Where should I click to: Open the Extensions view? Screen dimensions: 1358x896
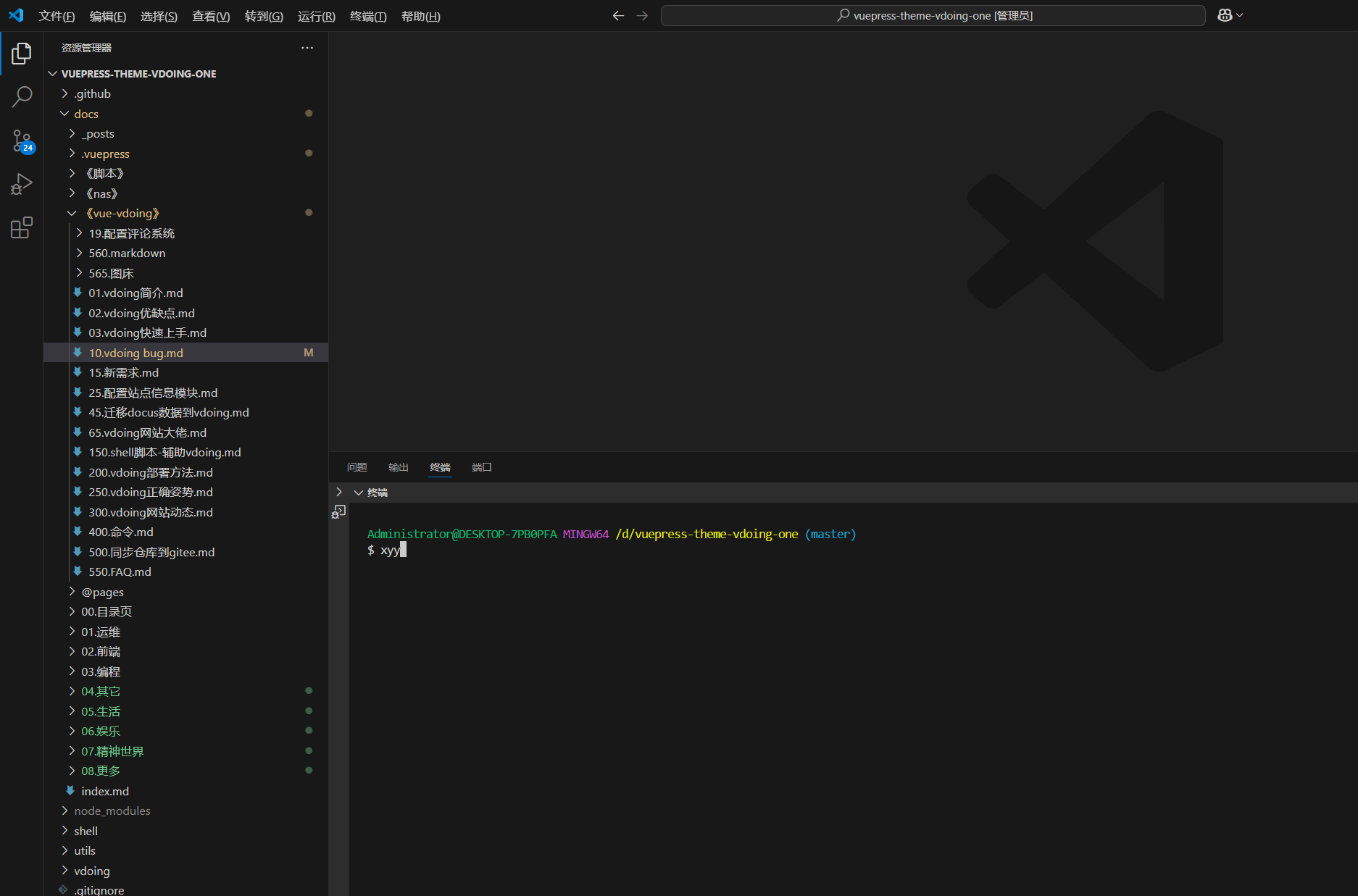tap(22, 228)
